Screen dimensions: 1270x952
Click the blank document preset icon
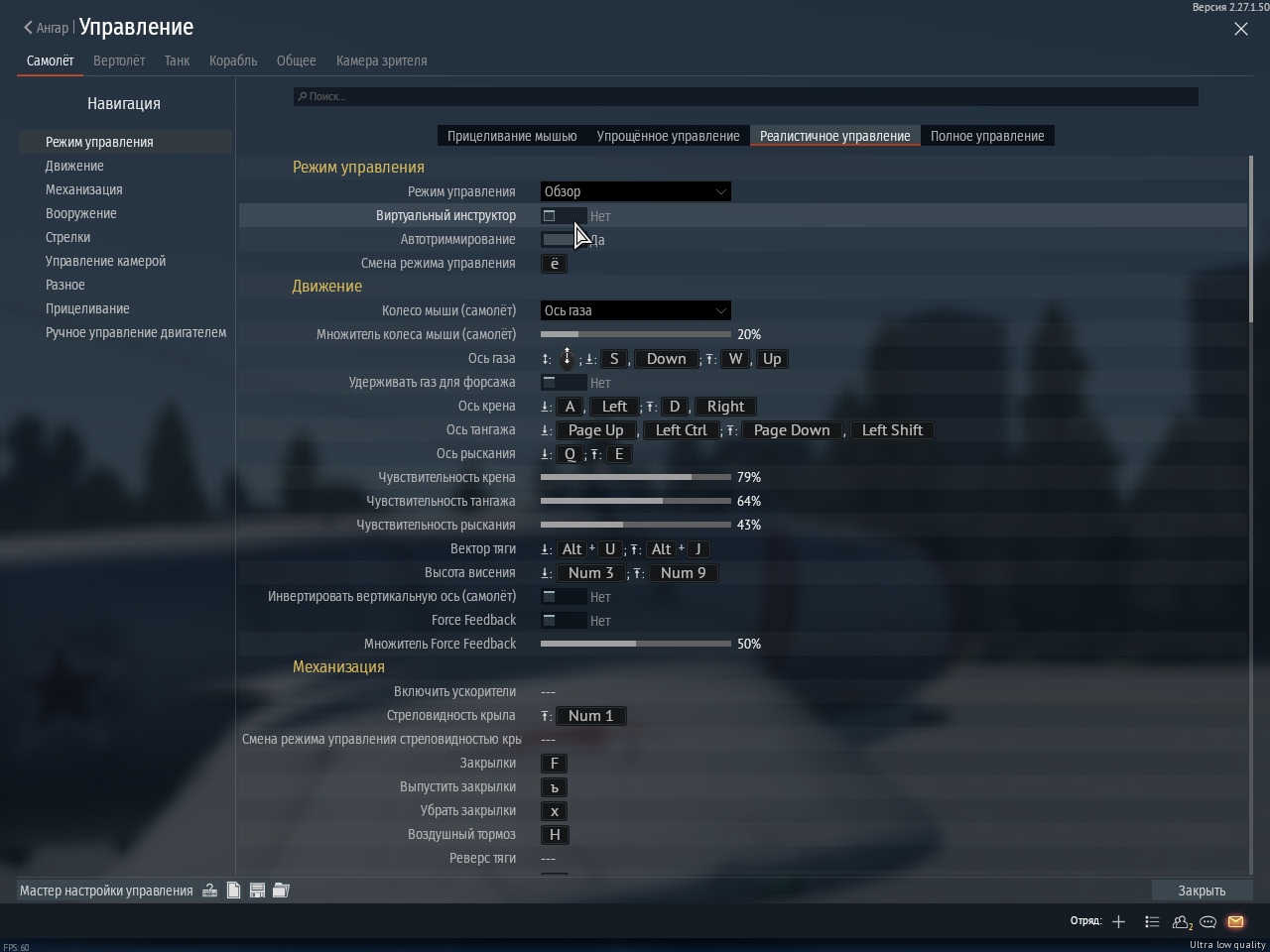click(x=233, y=891)
